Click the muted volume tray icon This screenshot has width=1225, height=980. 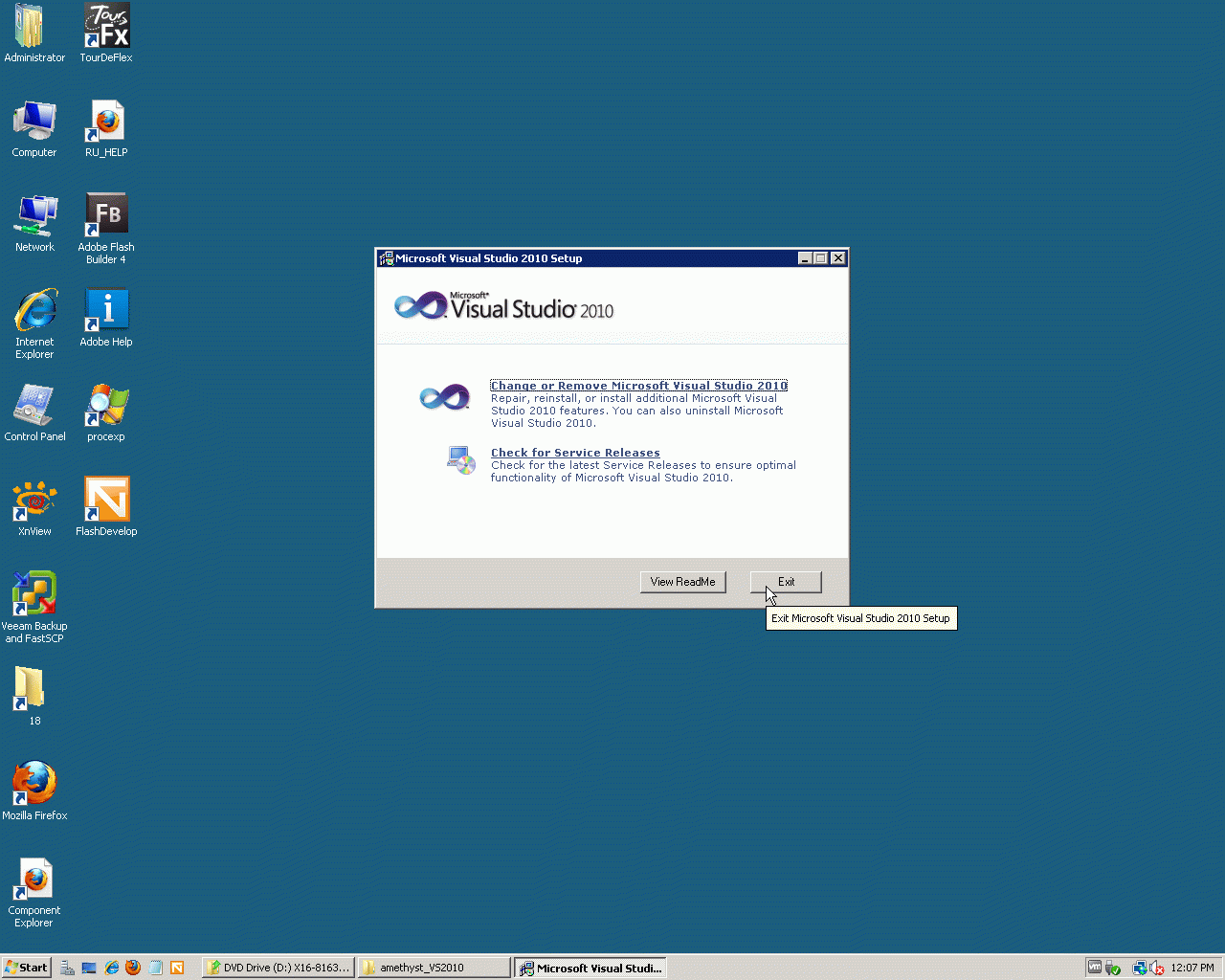(x=1157, y=969)
